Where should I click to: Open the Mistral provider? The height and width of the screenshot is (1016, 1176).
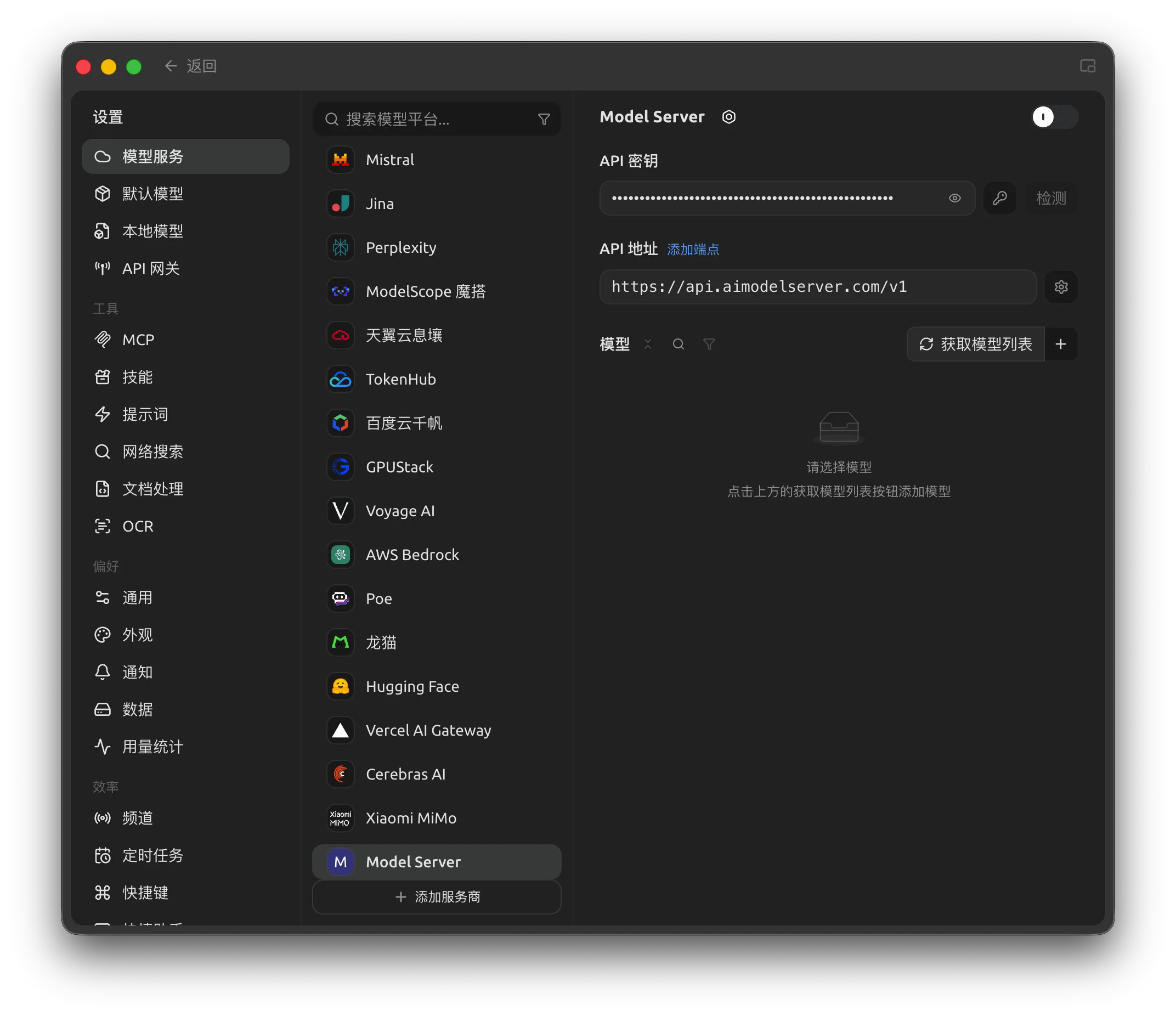(437, 160)
